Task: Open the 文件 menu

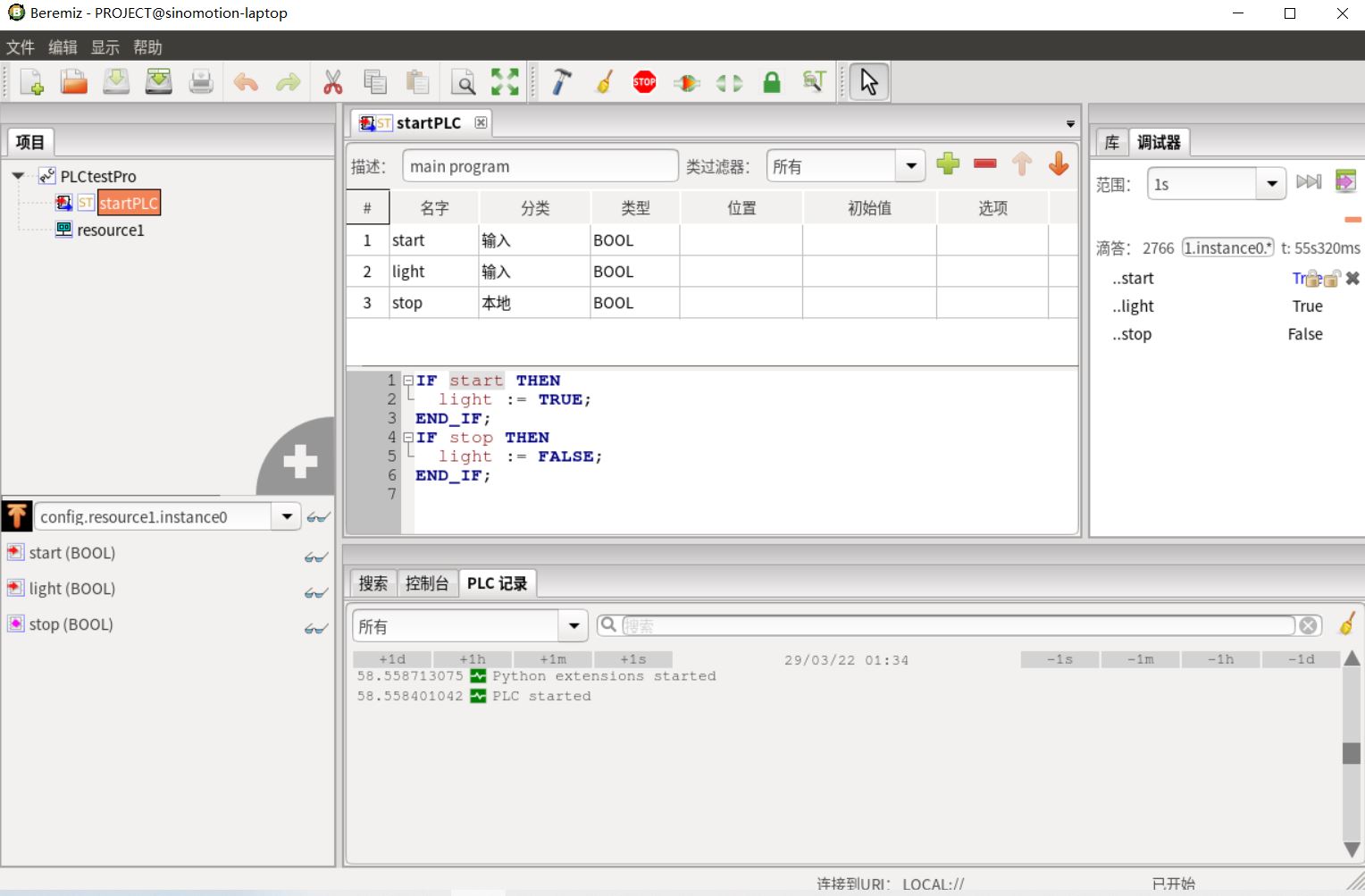Action: tap(20, 46)
